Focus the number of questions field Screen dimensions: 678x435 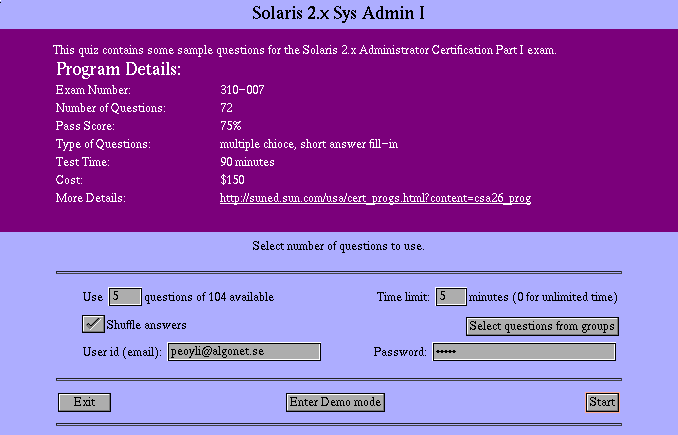click(x=125, y=297)
